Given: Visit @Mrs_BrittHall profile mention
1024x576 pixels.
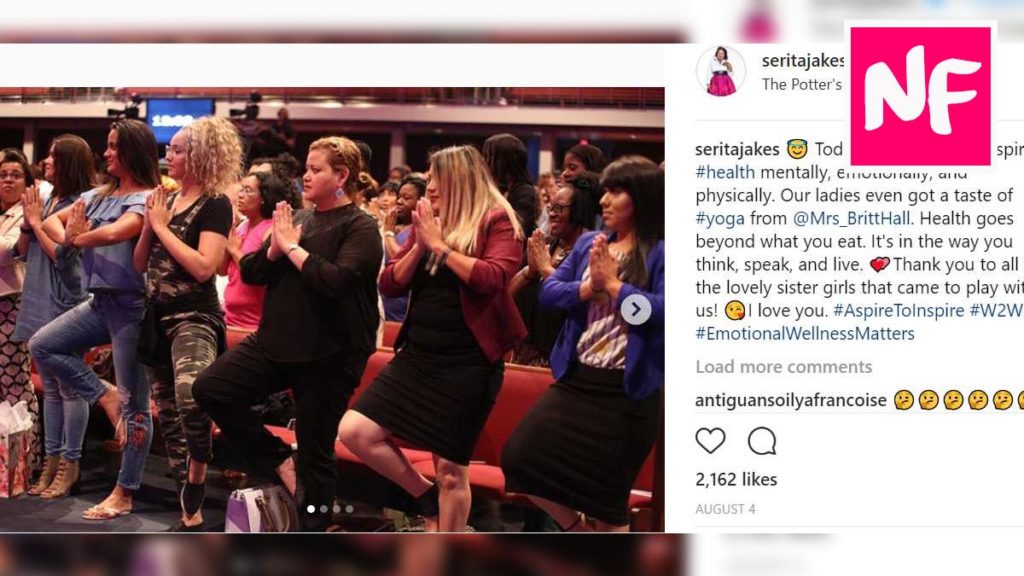Looking at the screenshot, I should [x=852, y=218].
